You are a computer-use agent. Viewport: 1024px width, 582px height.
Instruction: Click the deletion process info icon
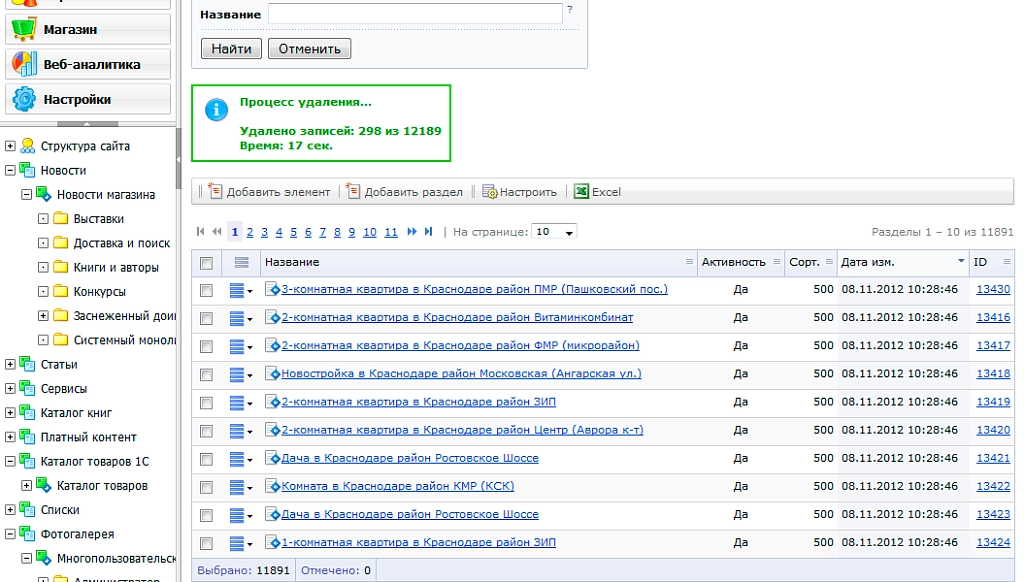(216, 110)
